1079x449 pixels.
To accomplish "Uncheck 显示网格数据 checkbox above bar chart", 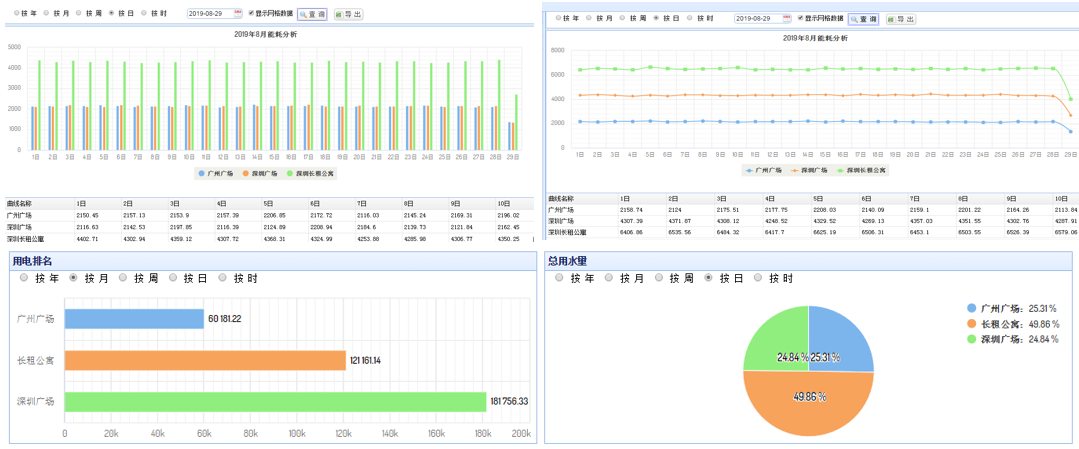I will [x=251, y=14].
